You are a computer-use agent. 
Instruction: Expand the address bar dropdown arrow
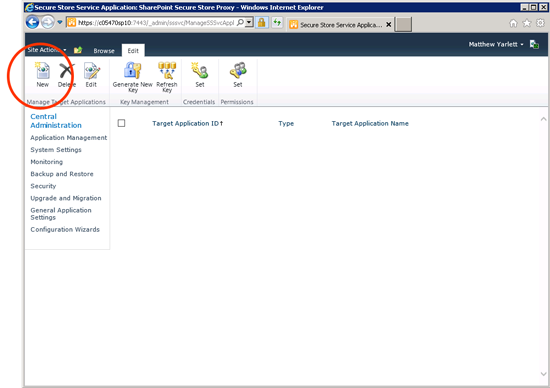249,22
